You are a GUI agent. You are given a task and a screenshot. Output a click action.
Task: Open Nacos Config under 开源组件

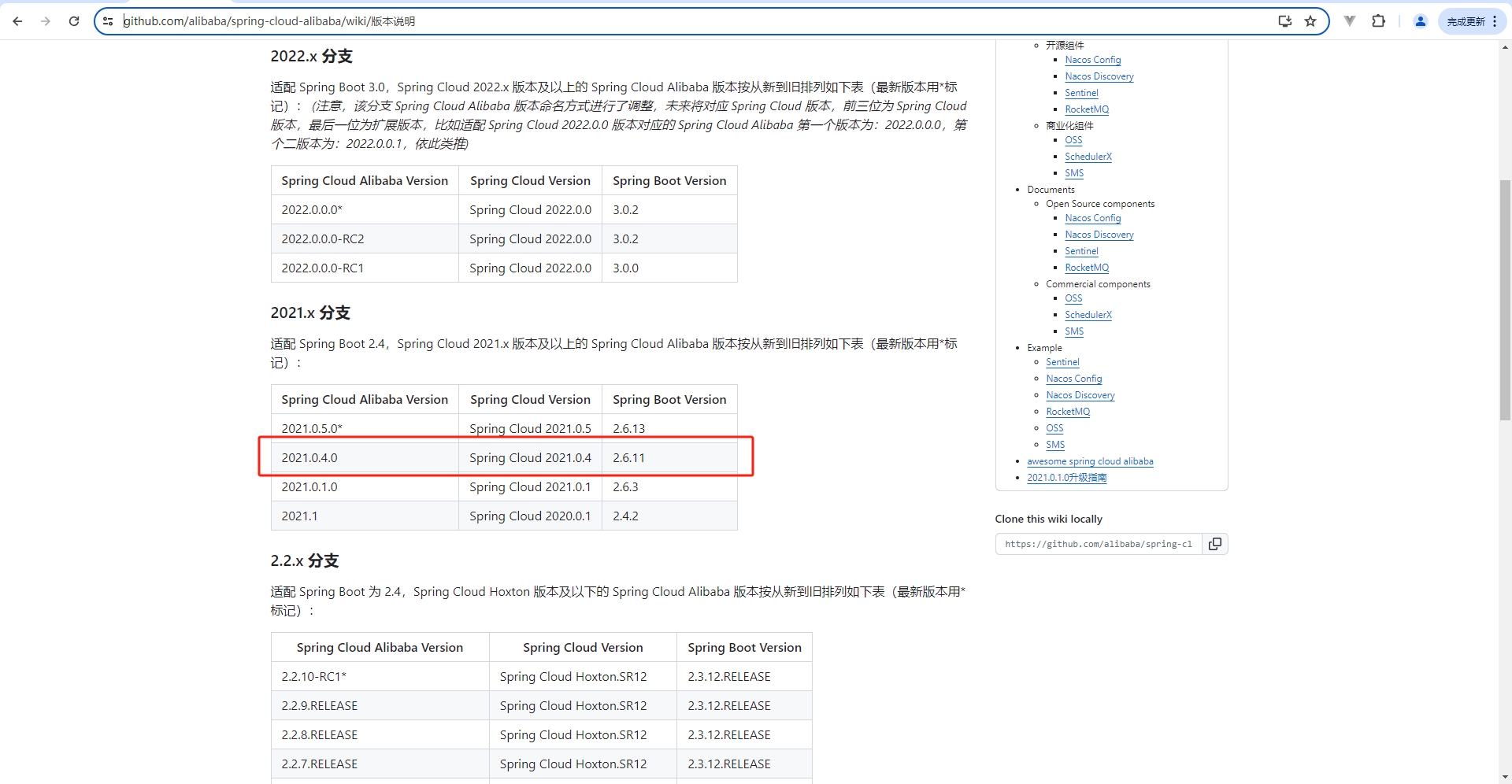pos(1092,60)
